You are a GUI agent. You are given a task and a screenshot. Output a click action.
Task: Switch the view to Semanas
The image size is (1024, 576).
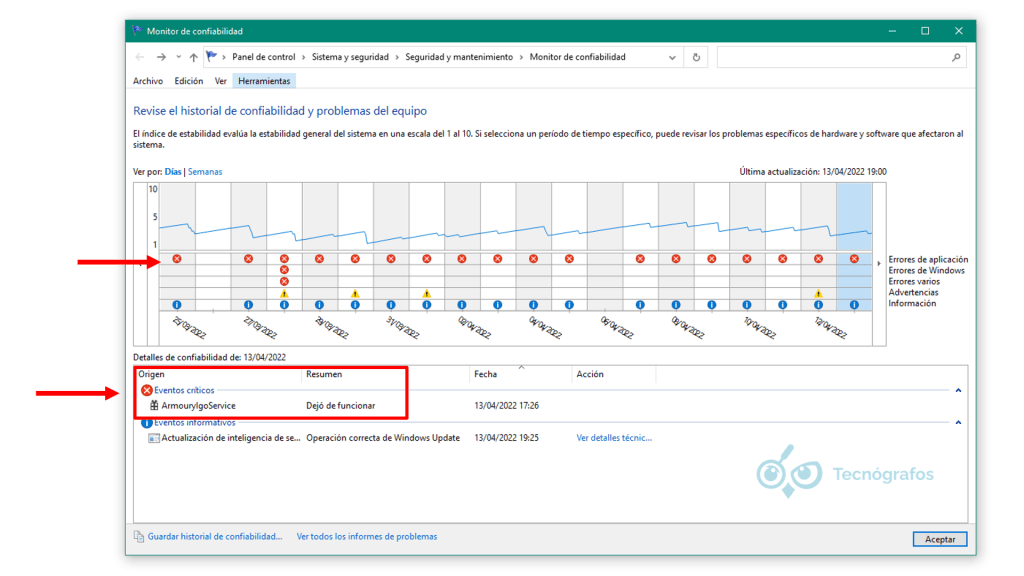pos(205,171)
